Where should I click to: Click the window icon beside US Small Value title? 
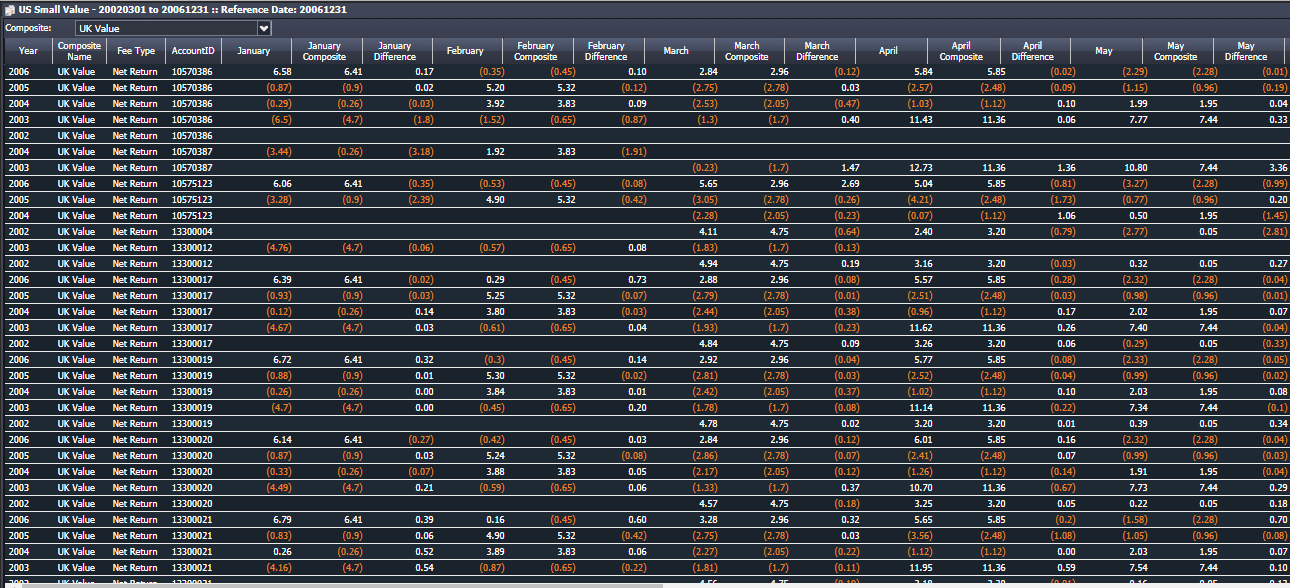point(9,9)
